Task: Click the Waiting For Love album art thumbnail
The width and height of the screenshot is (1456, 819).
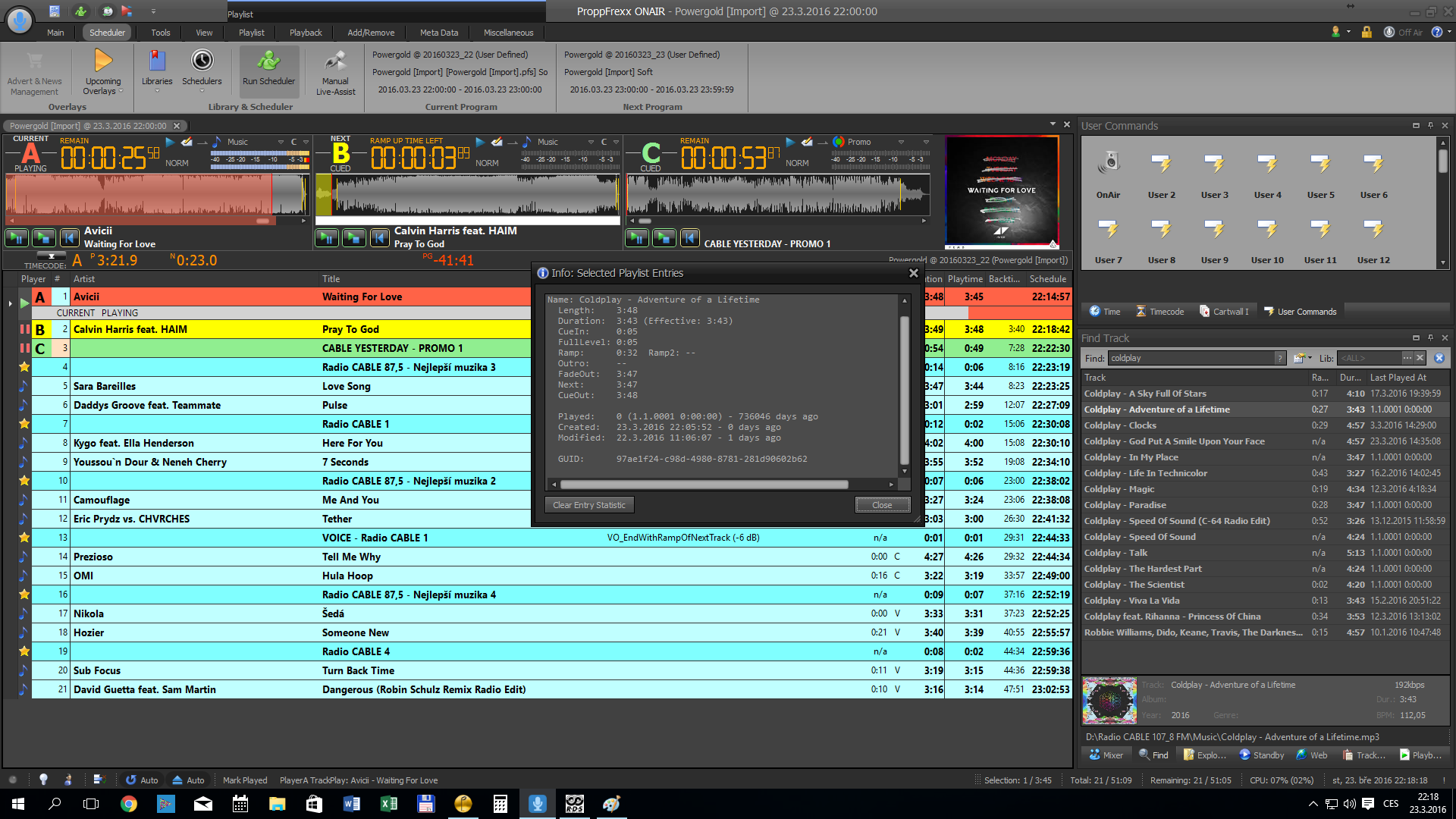Action: [x=1002, y=193]
